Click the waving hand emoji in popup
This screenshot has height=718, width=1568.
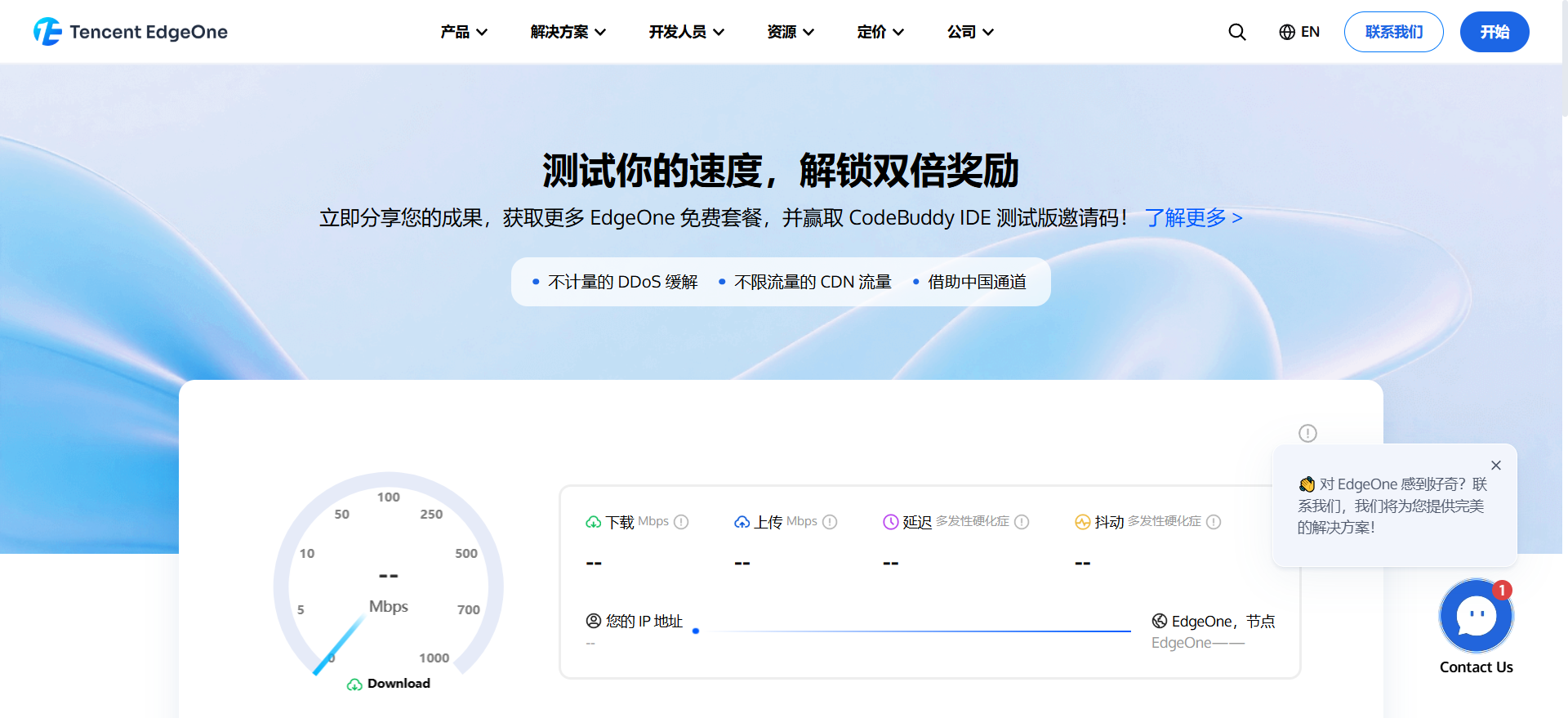(x=1307, y=484)
